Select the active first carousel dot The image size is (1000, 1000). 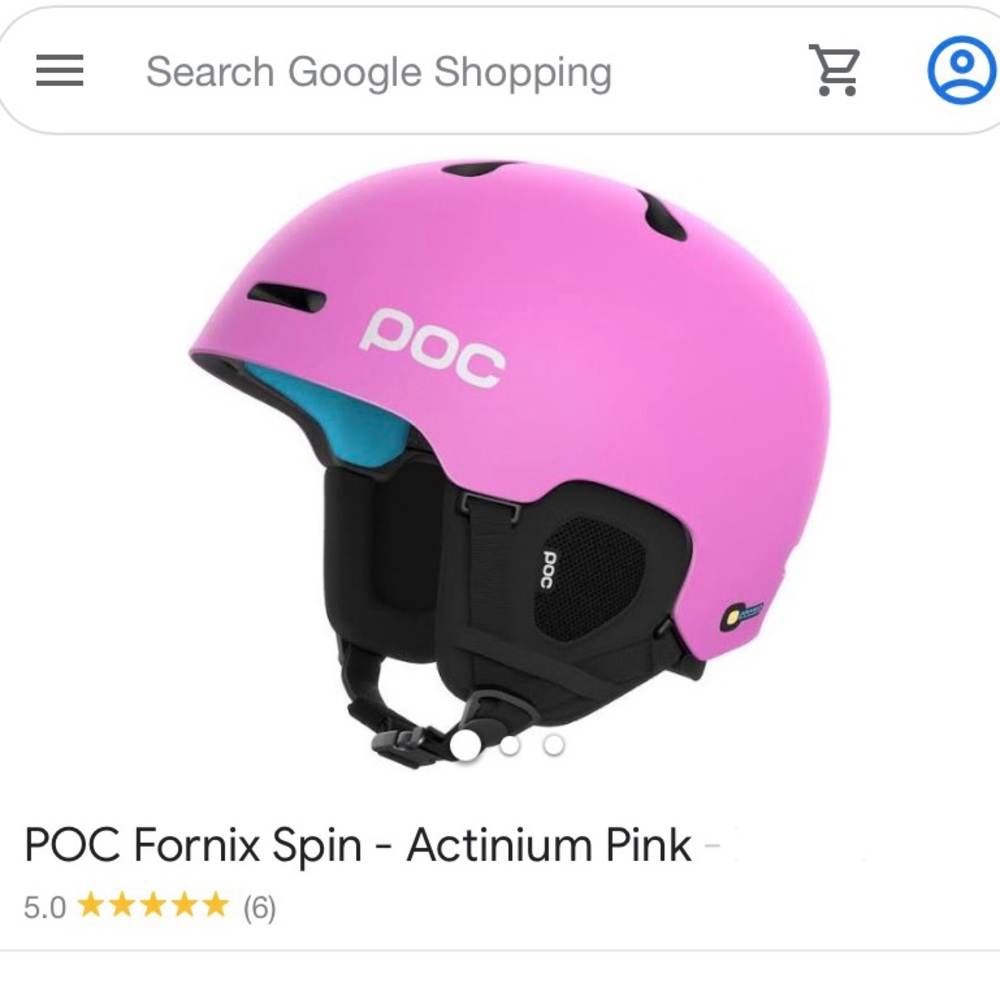465,744
